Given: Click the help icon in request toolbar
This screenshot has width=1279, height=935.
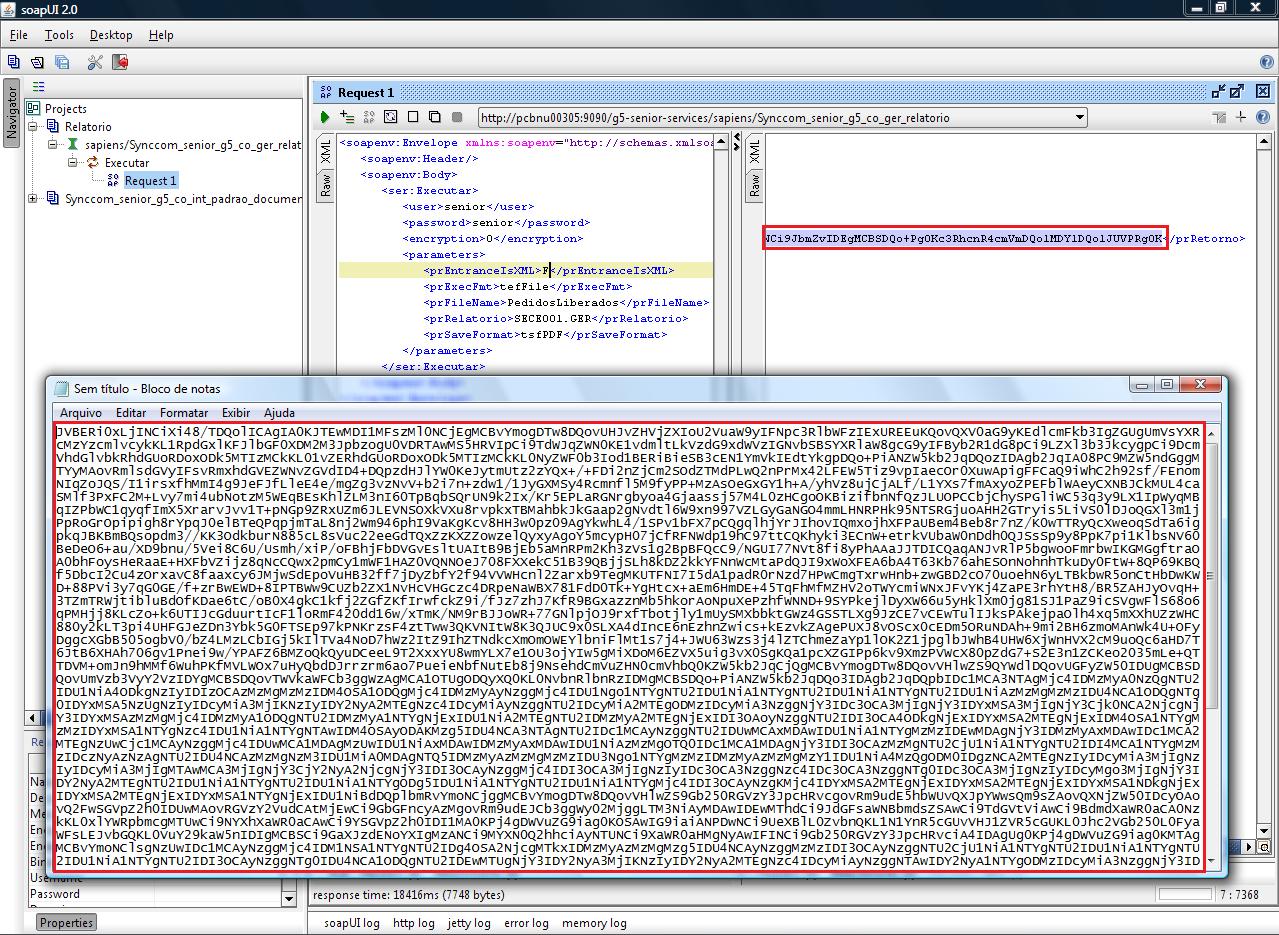Looking at the screenshot, I should [1262, 117].
